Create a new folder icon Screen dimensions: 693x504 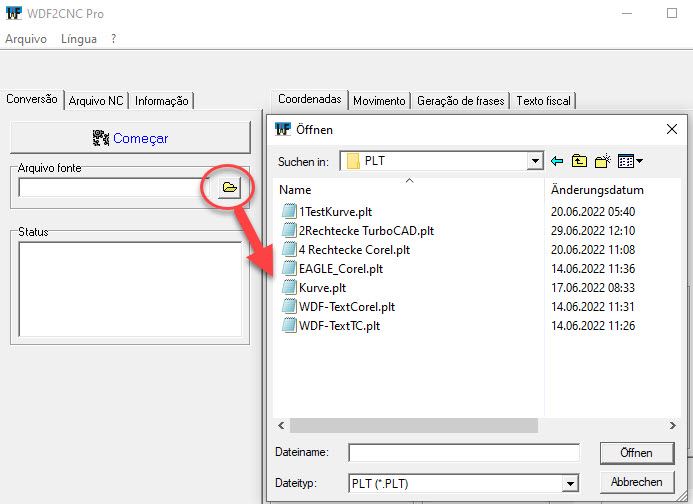[602, 161]
